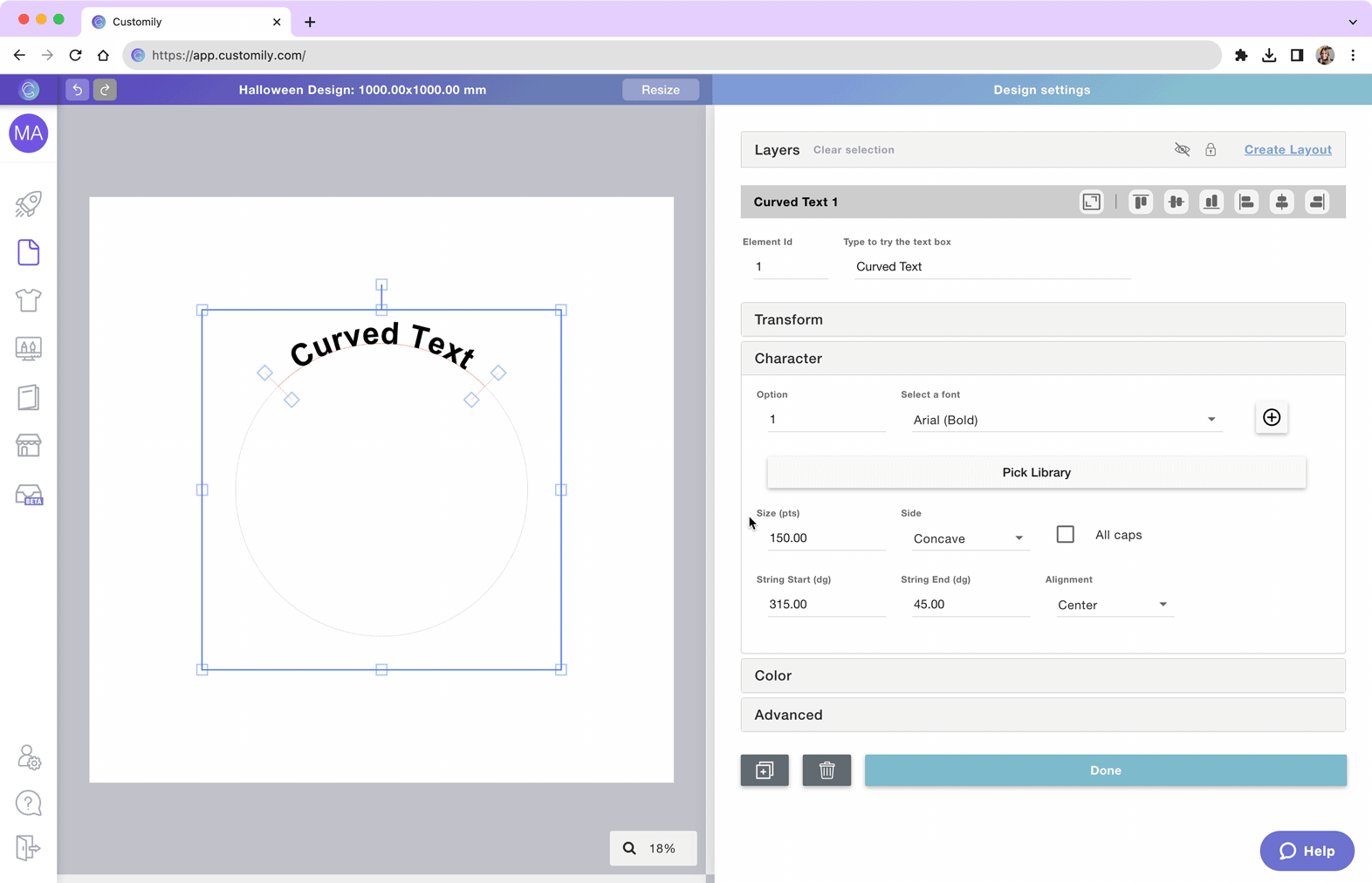Toggle layer visibility eye icon

point(1182,149)
